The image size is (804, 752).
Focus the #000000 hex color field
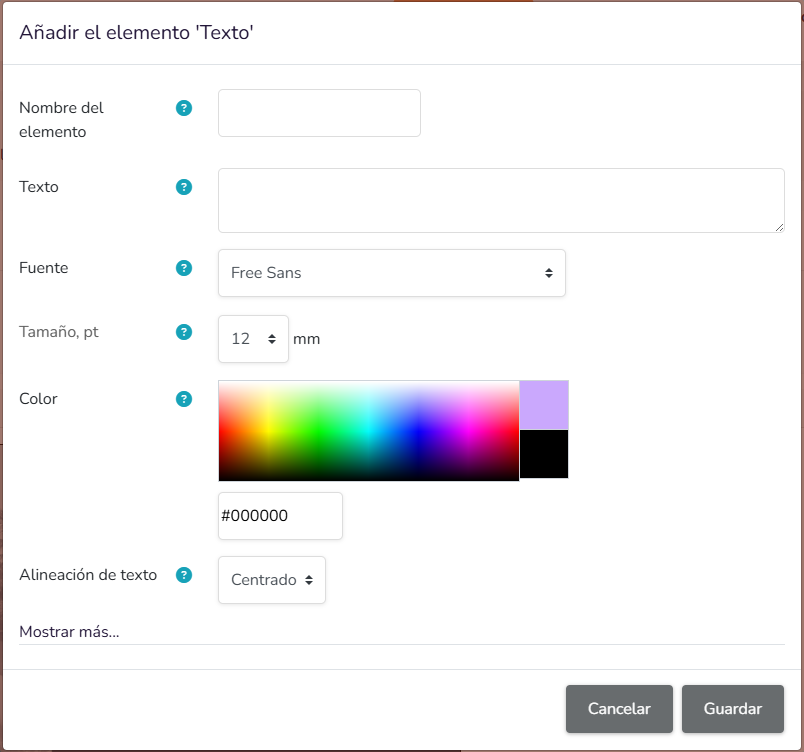(x=280, y=516)
